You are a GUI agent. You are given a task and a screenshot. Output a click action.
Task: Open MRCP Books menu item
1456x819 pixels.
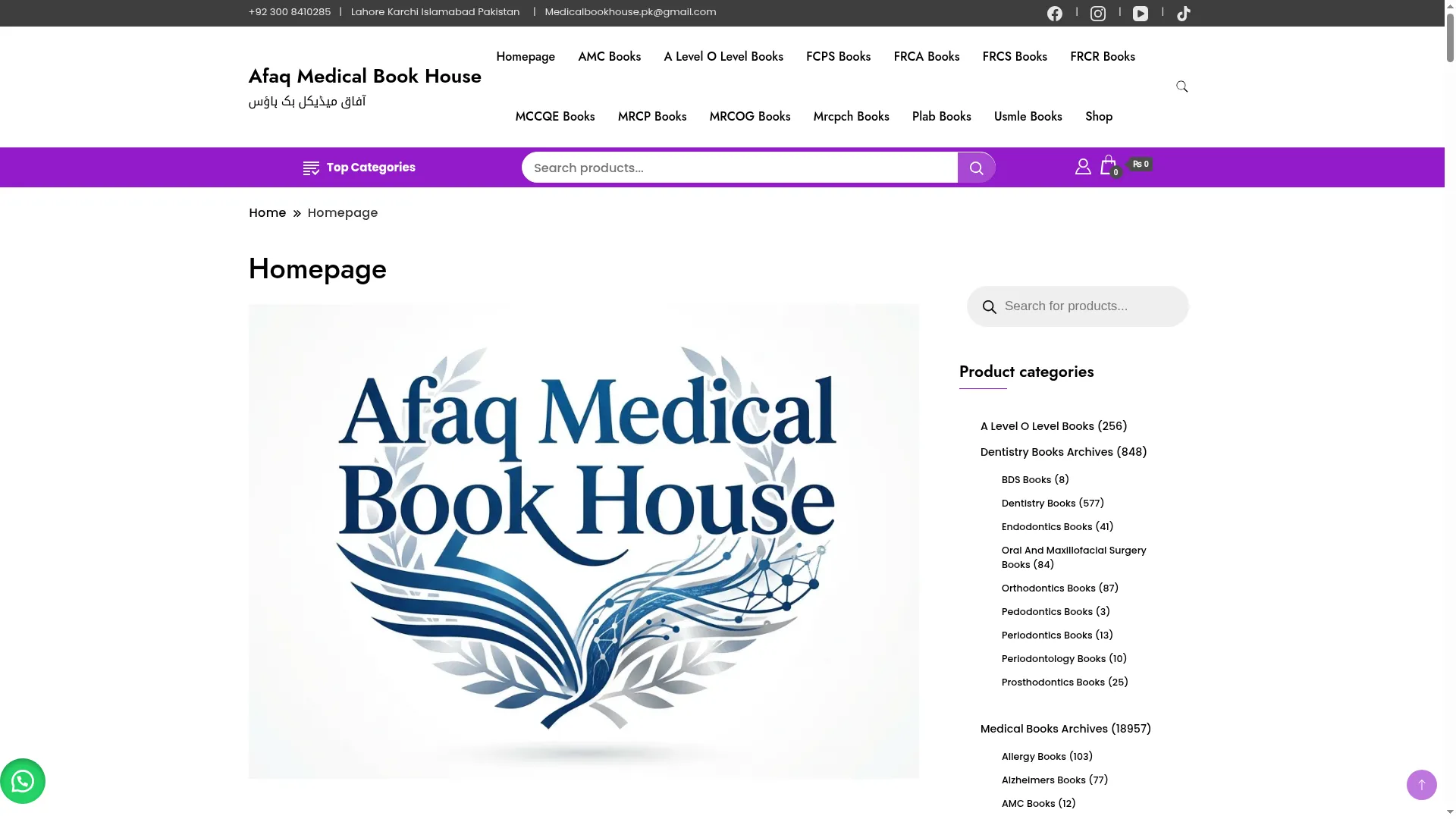(x=652, y=117)
